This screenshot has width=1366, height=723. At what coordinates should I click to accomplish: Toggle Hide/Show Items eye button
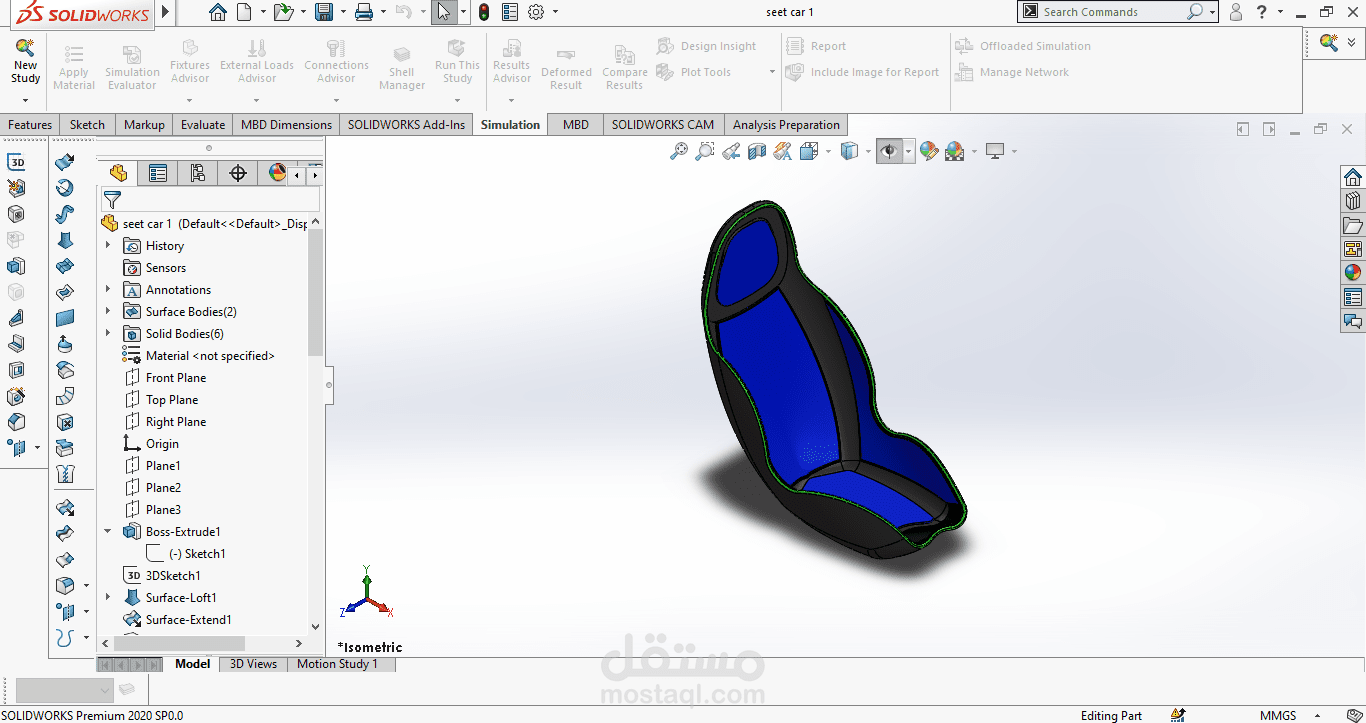point(888,151)
